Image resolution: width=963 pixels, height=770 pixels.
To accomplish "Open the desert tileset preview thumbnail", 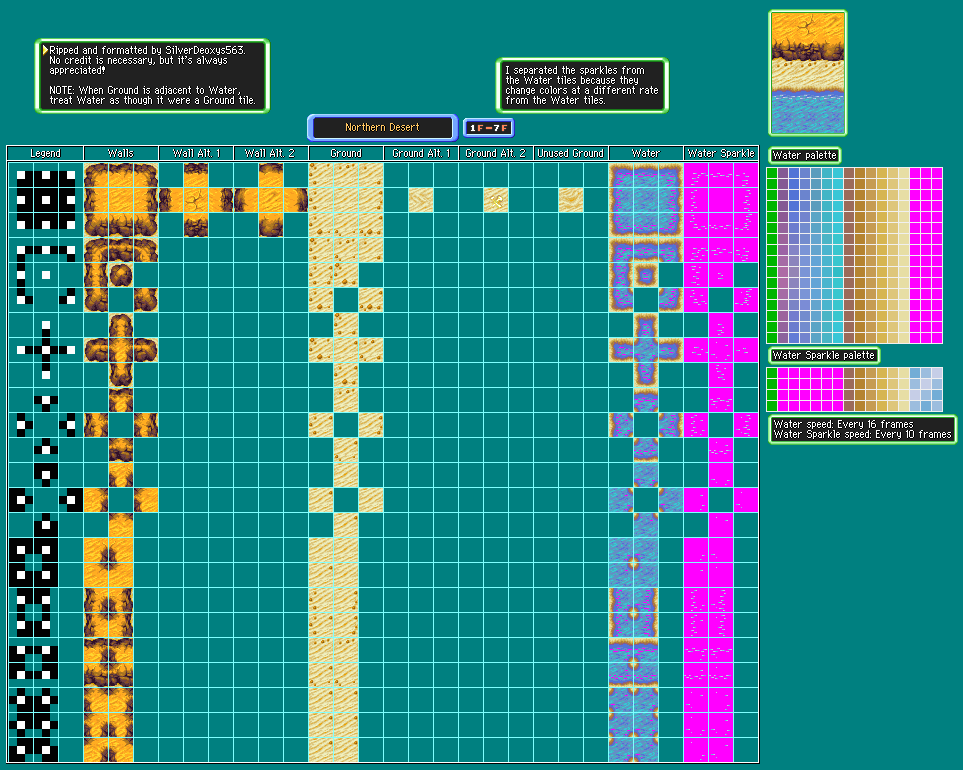I will tap(808, 73).
